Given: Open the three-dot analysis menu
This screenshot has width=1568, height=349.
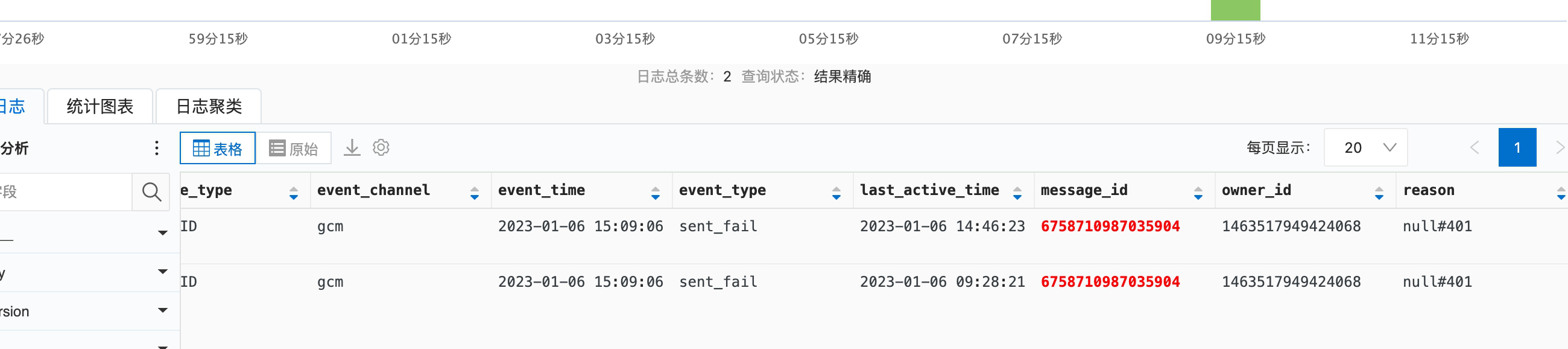Looking at the screenshot, I should (x=156, y=148).
